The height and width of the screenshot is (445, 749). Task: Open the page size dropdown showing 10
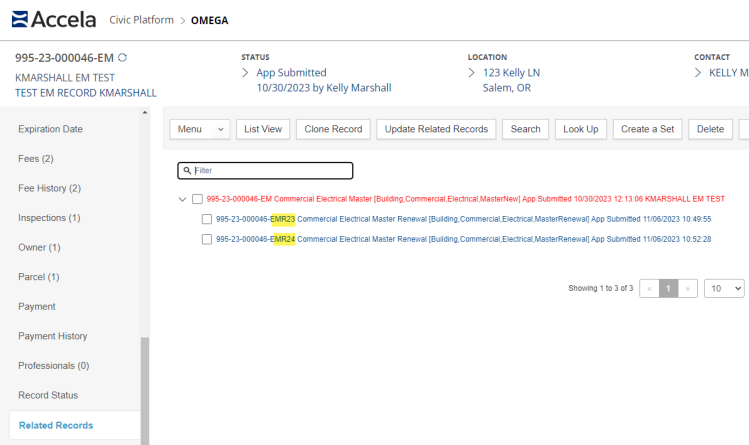(x=724, y=288)
